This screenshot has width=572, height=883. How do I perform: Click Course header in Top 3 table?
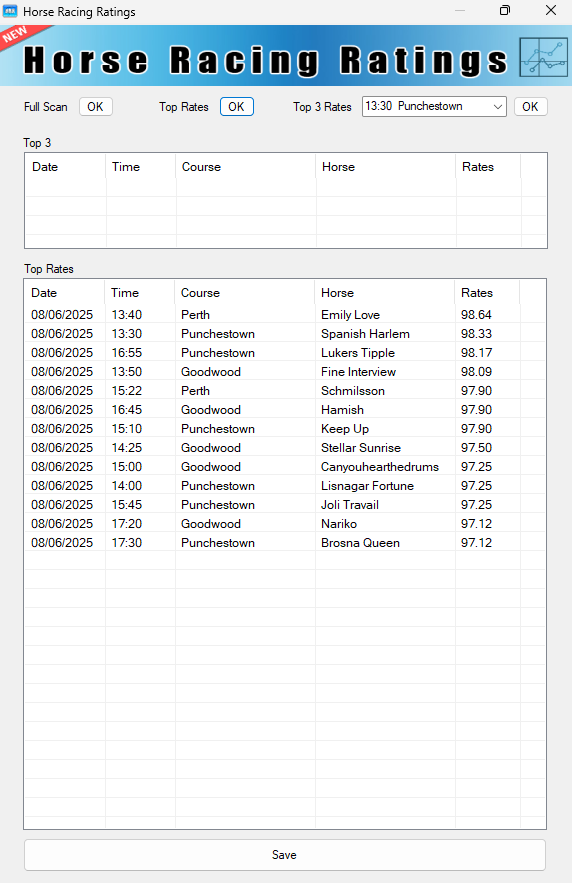pyautogui.click(x=246, y=167)
